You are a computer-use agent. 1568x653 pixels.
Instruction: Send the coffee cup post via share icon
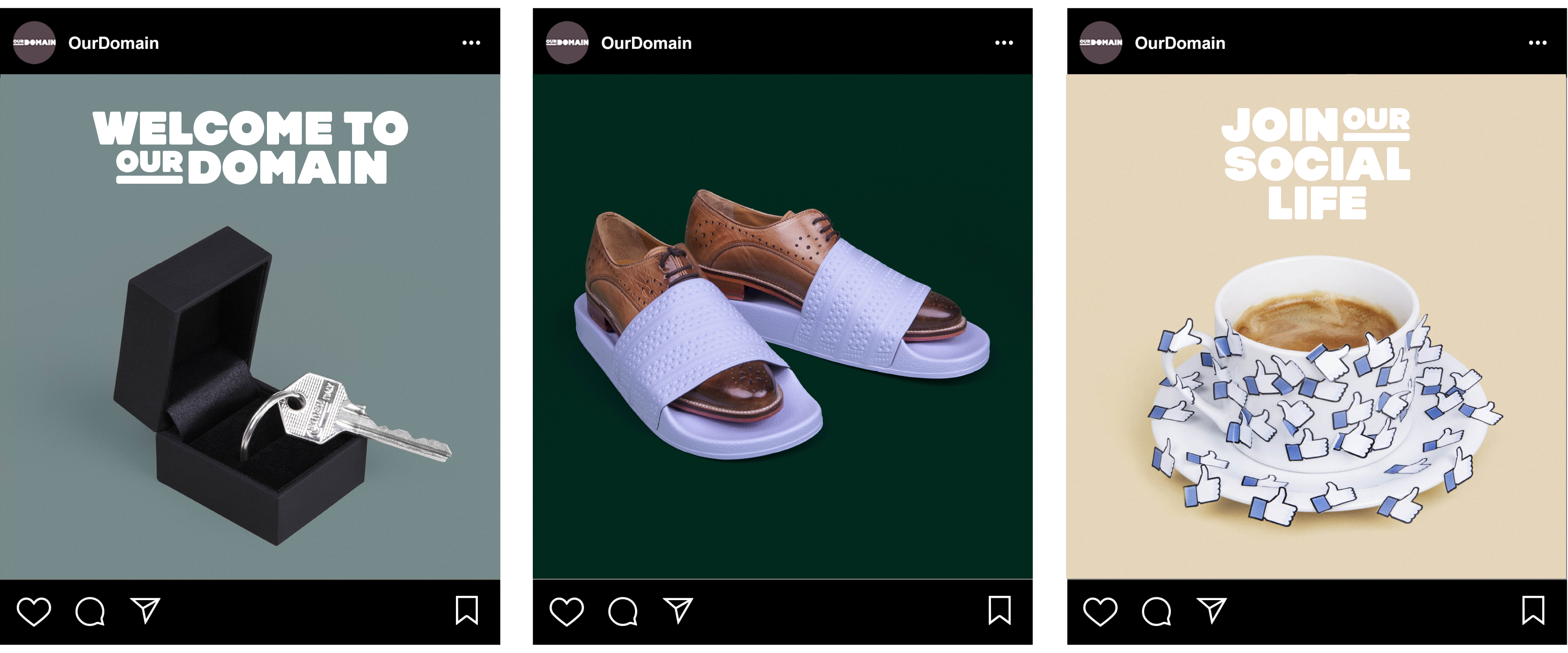pos(1212,610)
